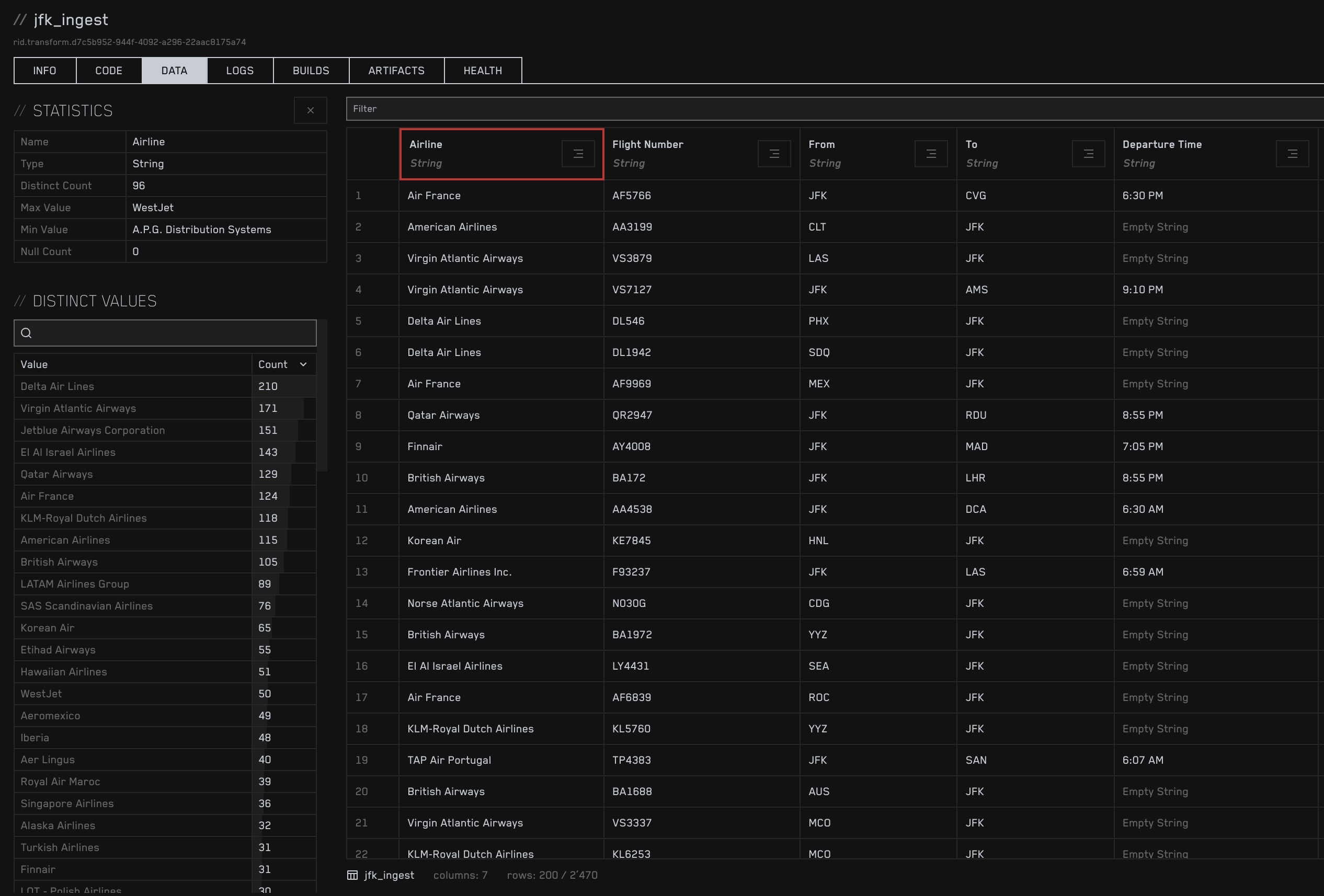Click flight number AF5766 cell
The image size is (1324, 896).
click(701, 196)
